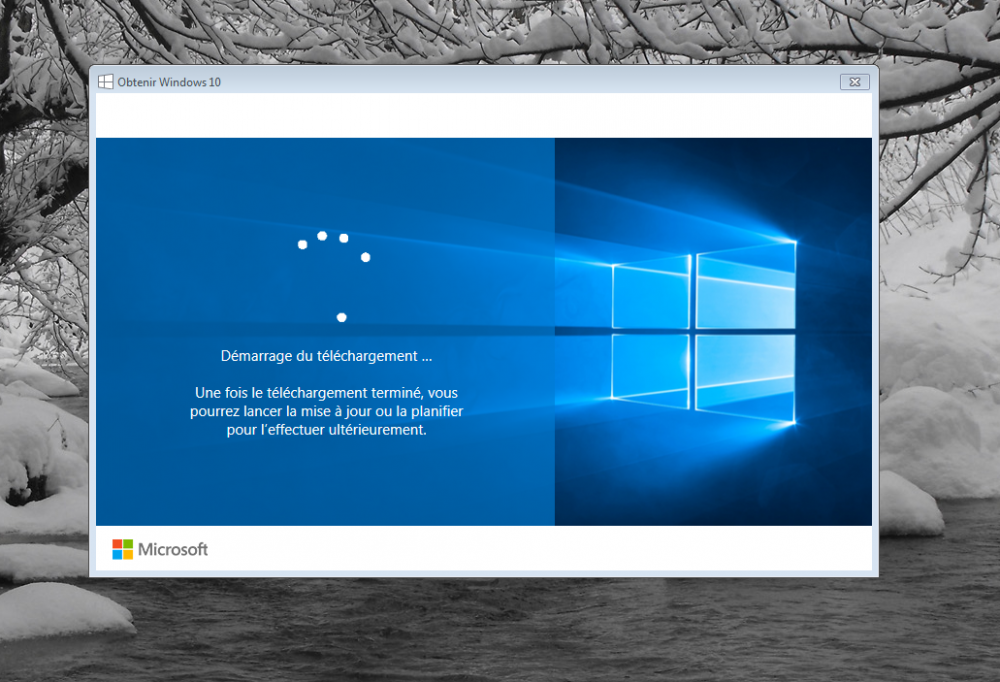Click the text line "Une fois le téléchargement terminé, vous"

click(x=327, y=393)
